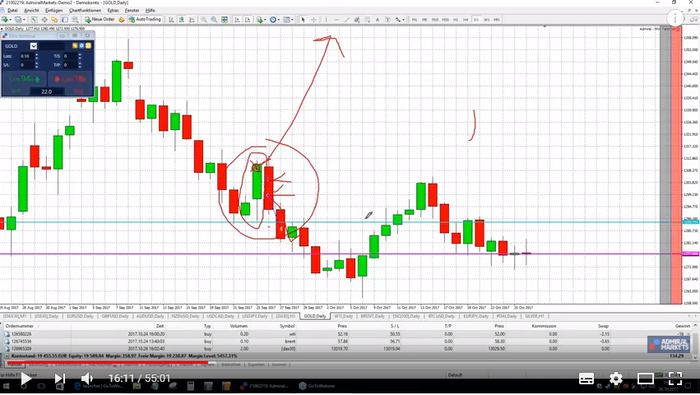Select the M30 timeframe button
This screenshot has height=395, width=700.
pyautogui.click(x=445, y=20)
